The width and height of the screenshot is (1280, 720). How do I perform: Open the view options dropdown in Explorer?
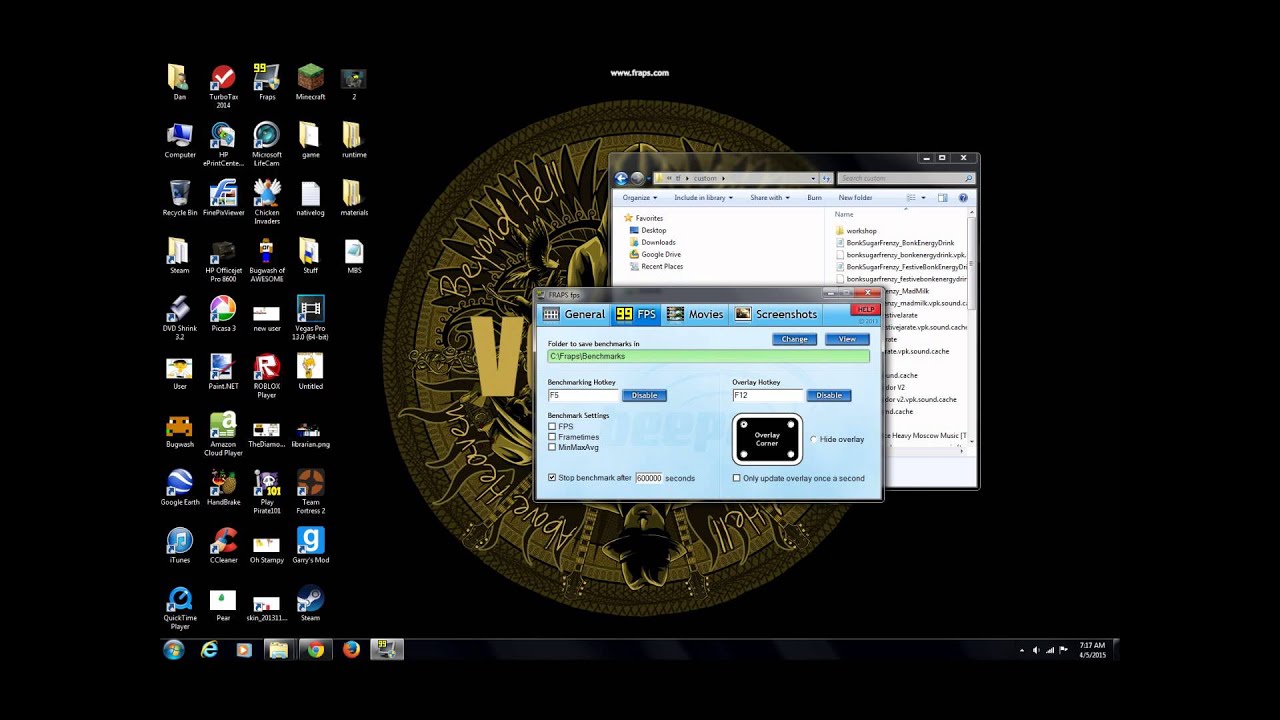point(923,198)
